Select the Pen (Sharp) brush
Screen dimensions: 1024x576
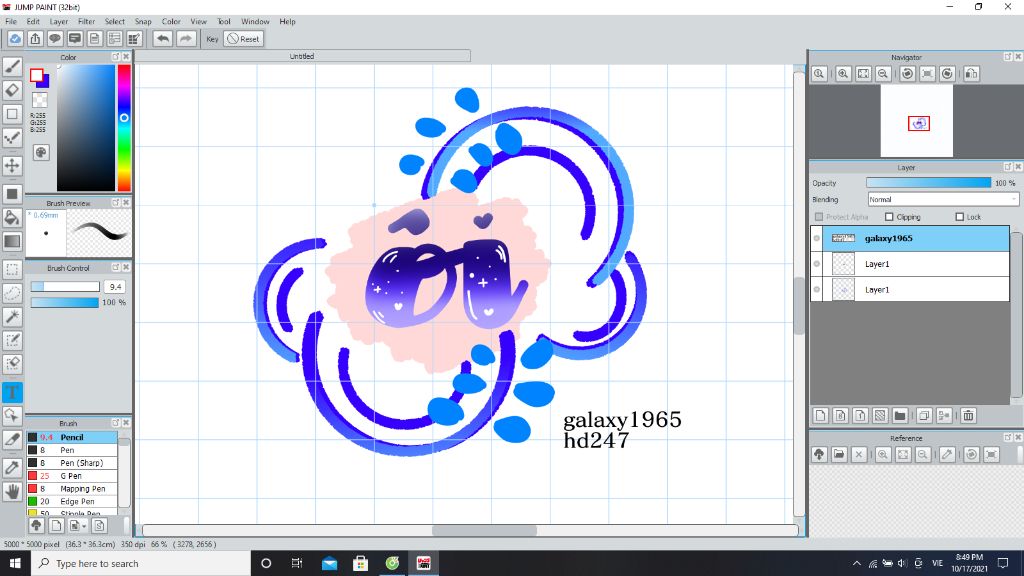coord(72,463)
